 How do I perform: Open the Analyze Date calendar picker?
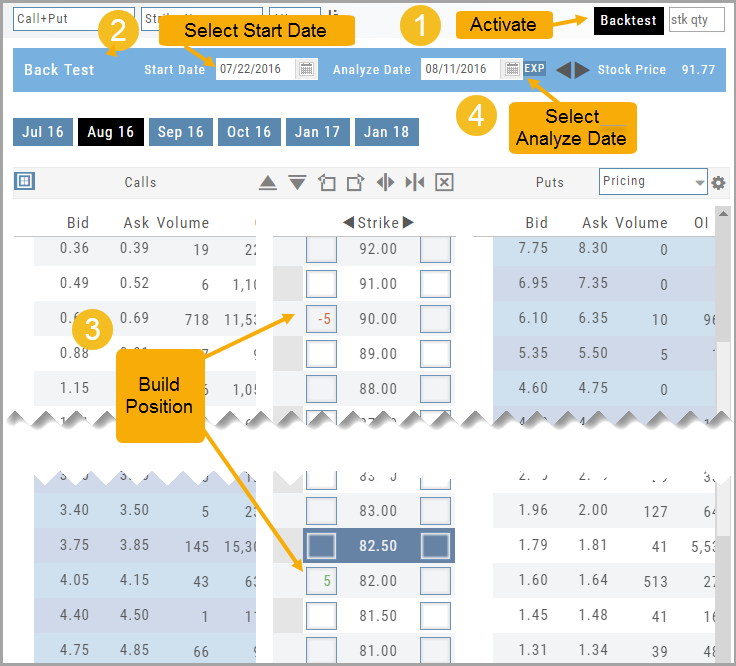(512, 69)
